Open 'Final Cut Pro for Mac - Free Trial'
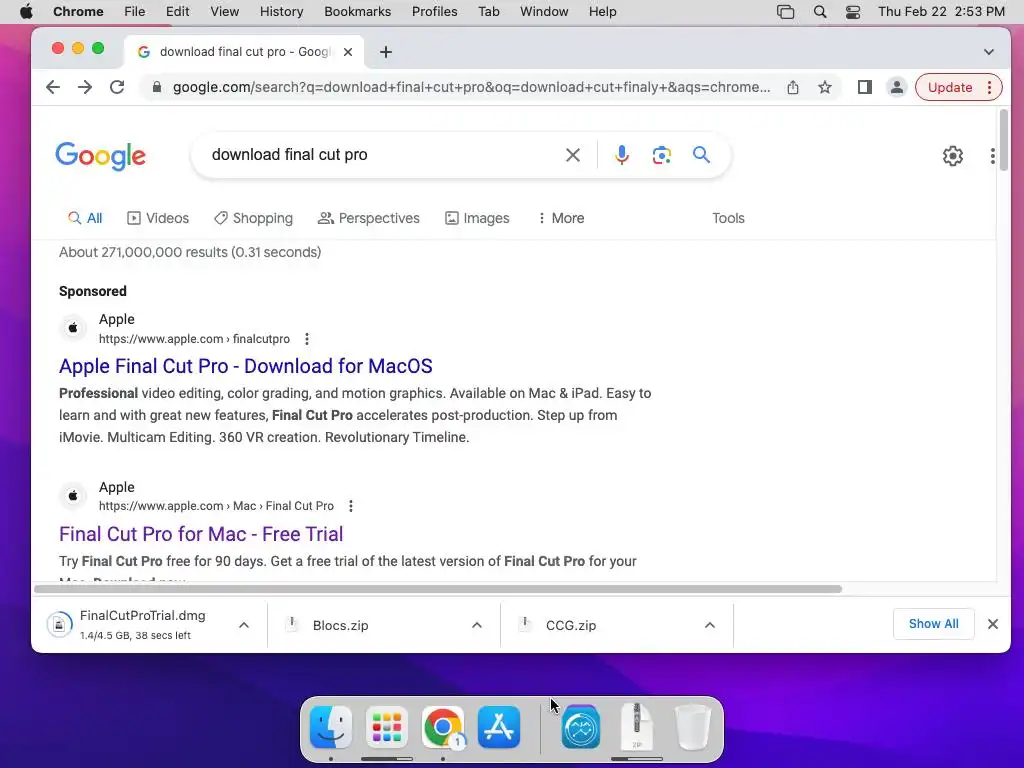 pos(201,534)
